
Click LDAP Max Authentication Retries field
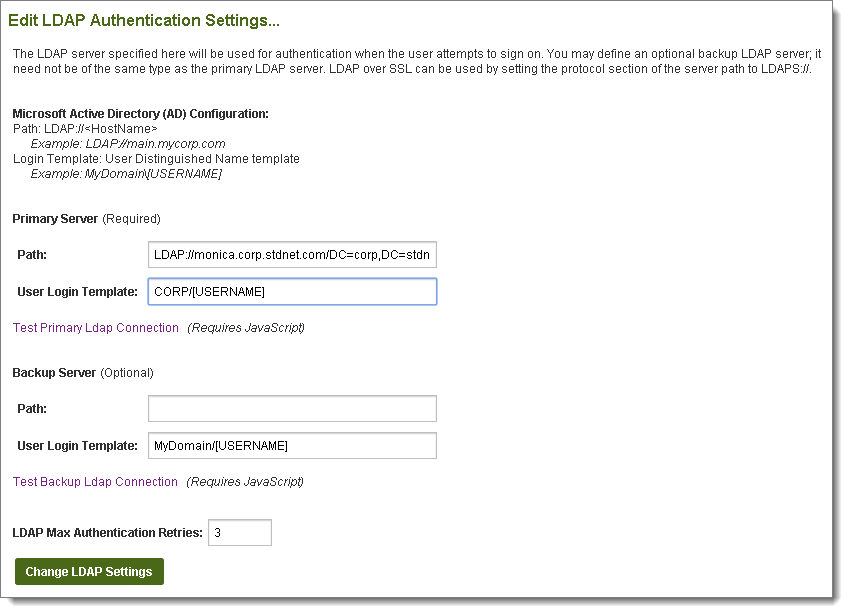pyautogui.click(x=240, y=532)
